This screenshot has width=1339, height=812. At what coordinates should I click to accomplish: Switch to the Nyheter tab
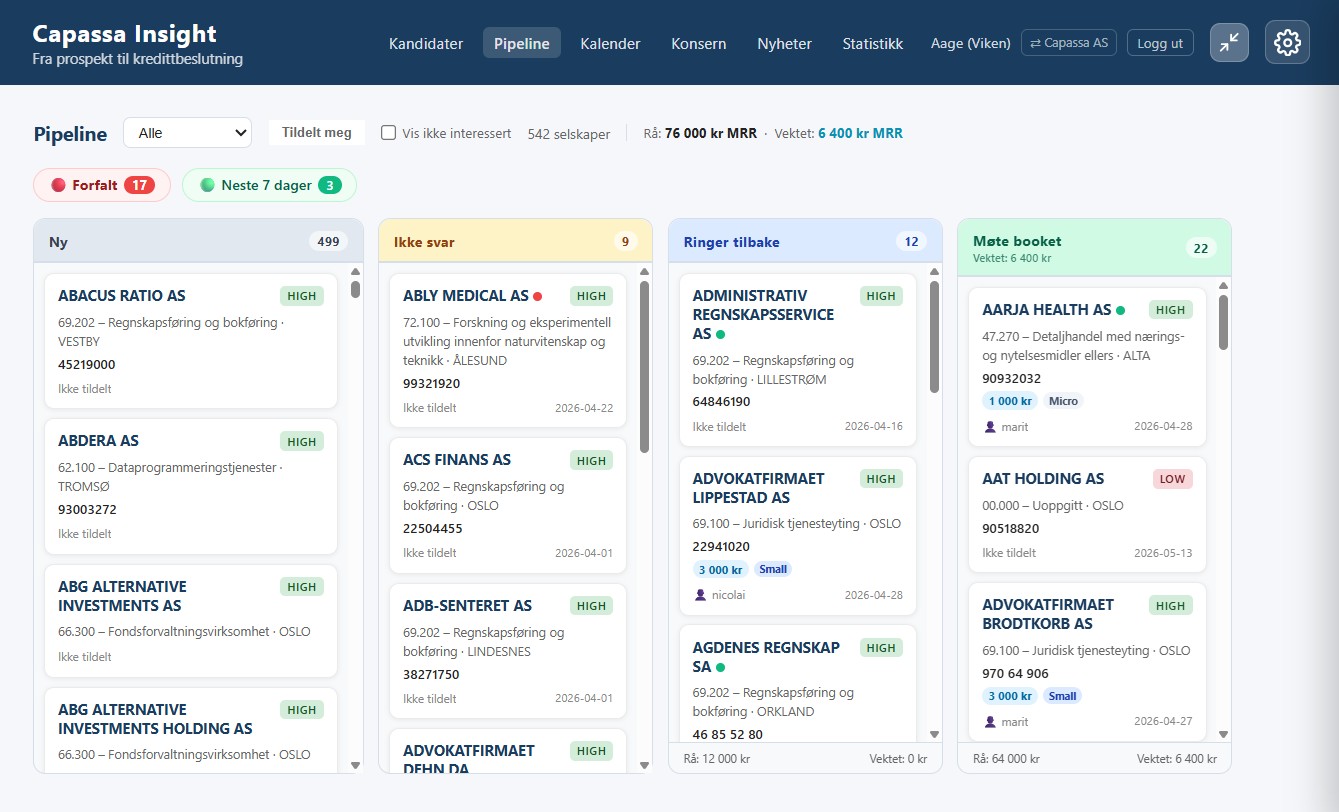(785, 43)
